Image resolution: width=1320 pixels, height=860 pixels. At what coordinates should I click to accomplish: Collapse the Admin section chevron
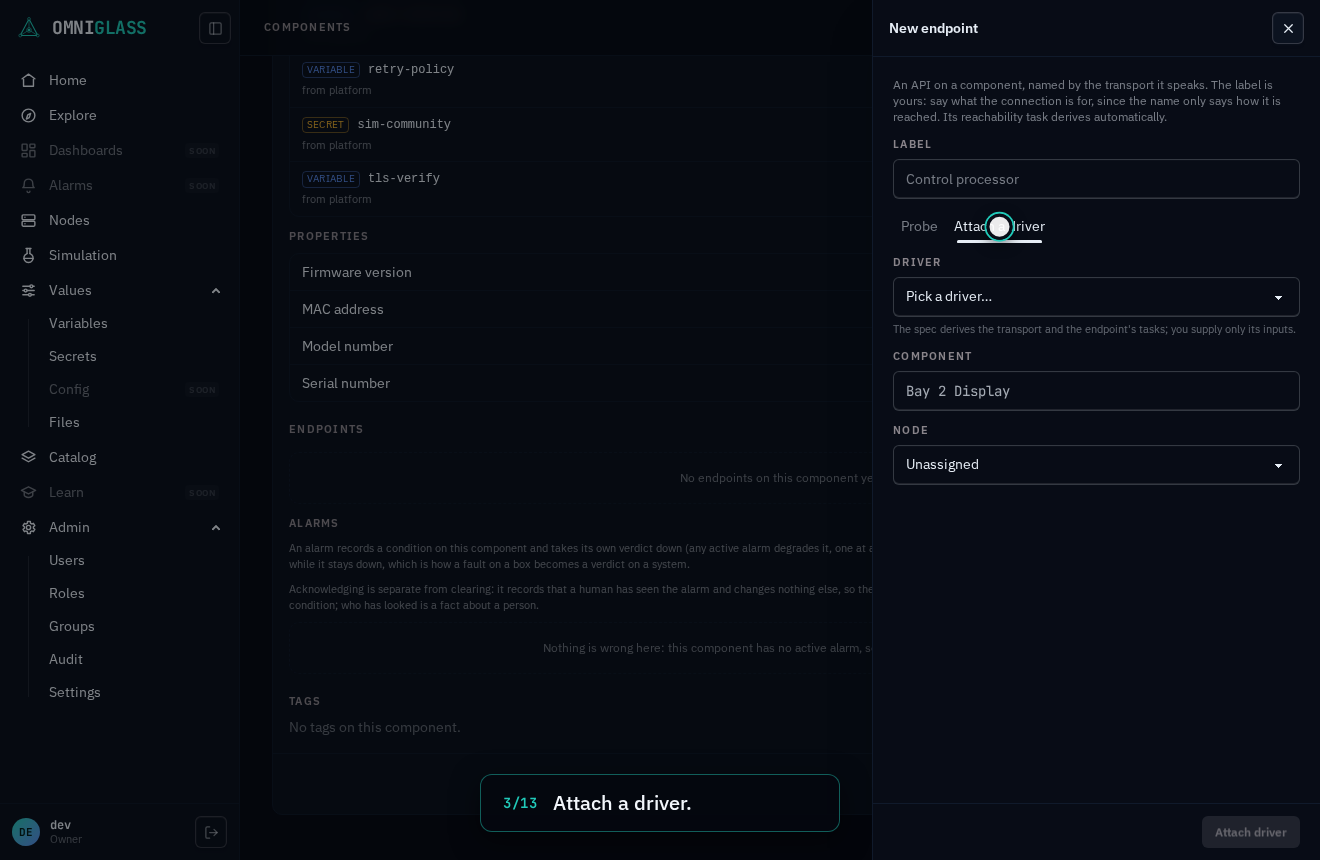[216, 528]
